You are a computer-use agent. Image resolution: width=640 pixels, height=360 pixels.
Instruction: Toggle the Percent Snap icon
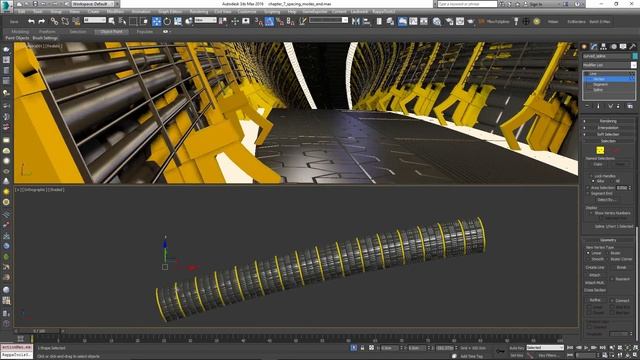[x=280, y=21]
